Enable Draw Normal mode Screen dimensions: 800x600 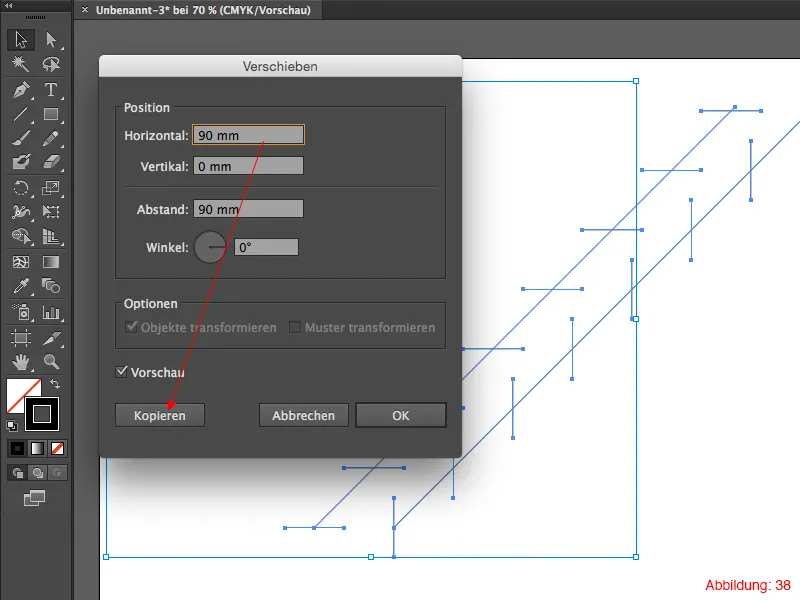(18, 472)
